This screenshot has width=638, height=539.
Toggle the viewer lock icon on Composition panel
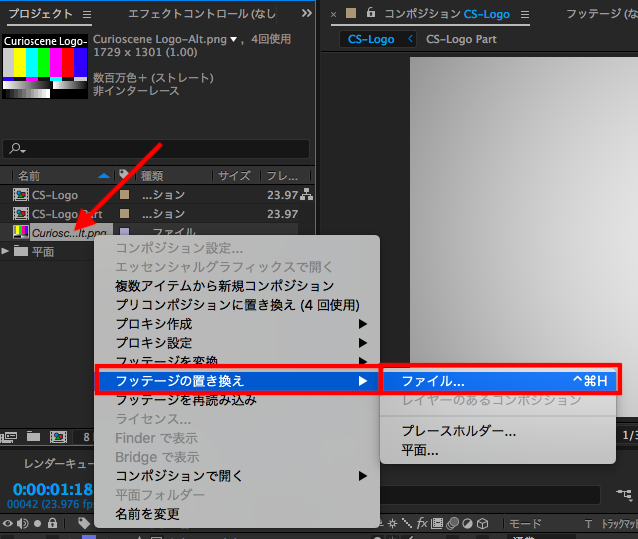pos(371,13)
